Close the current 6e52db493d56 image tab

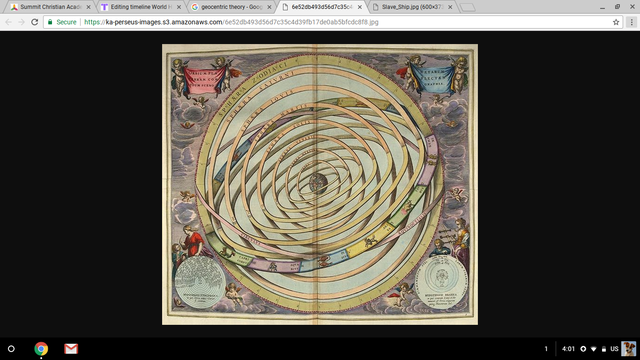pyautogui.click(x=360, y=7)
